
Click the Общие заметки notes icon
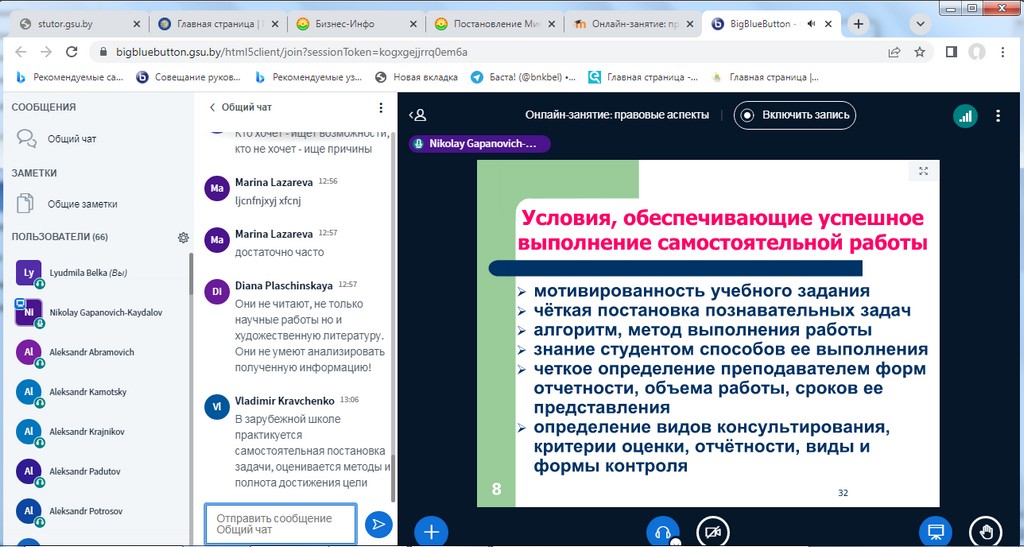pyautogui.click(x=27, y=204)
